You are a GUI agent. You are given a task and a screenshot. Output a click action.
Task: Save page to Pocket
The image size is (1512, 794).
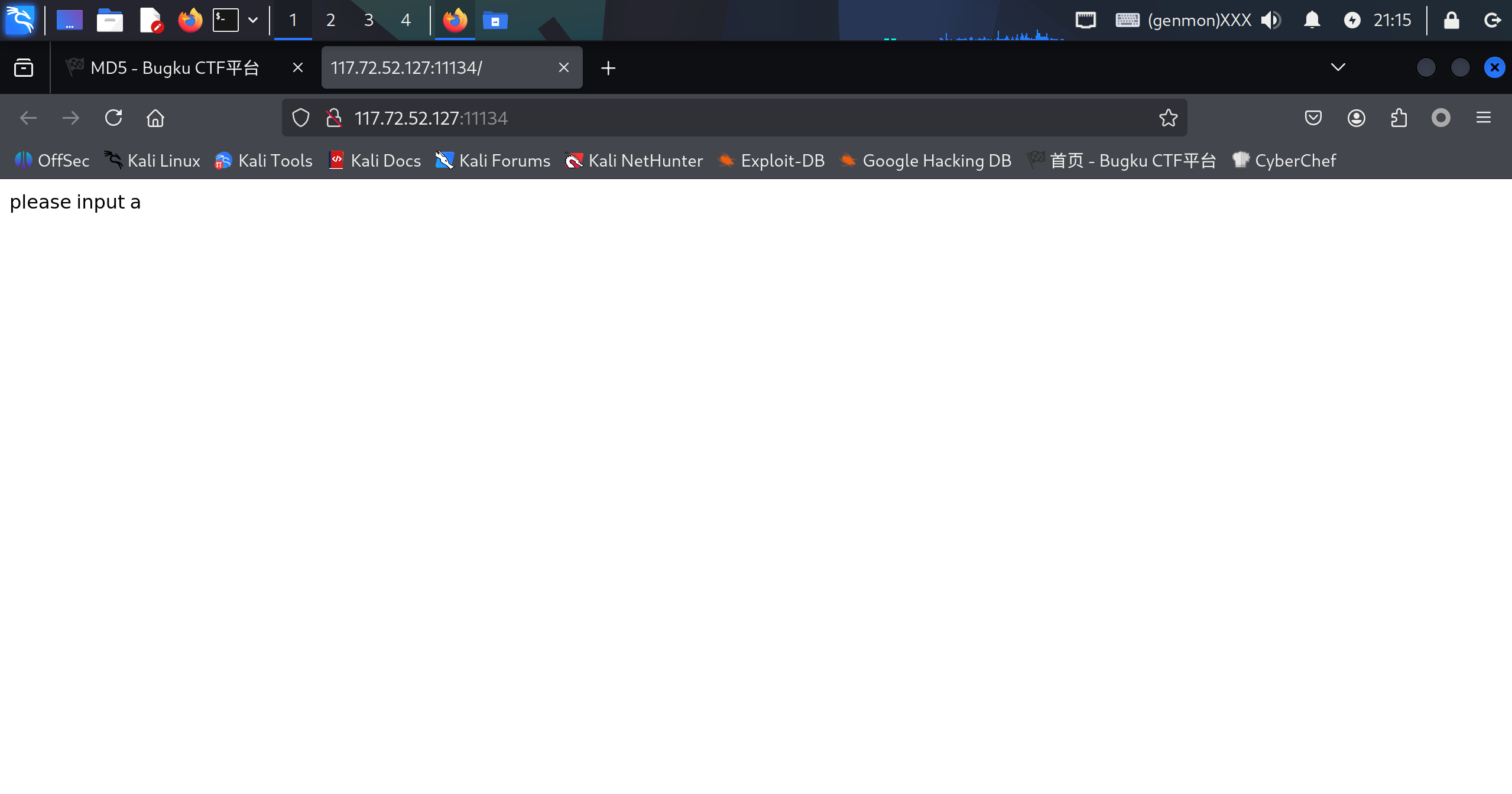1313,118
